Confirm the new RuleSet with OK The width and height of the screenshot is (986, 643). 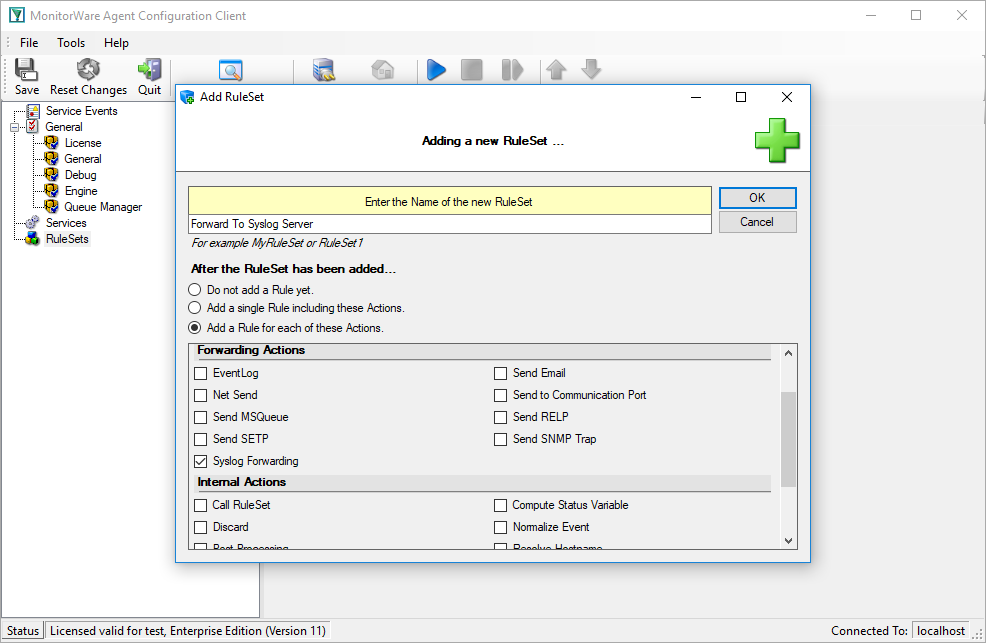click(x=757, y=198)
